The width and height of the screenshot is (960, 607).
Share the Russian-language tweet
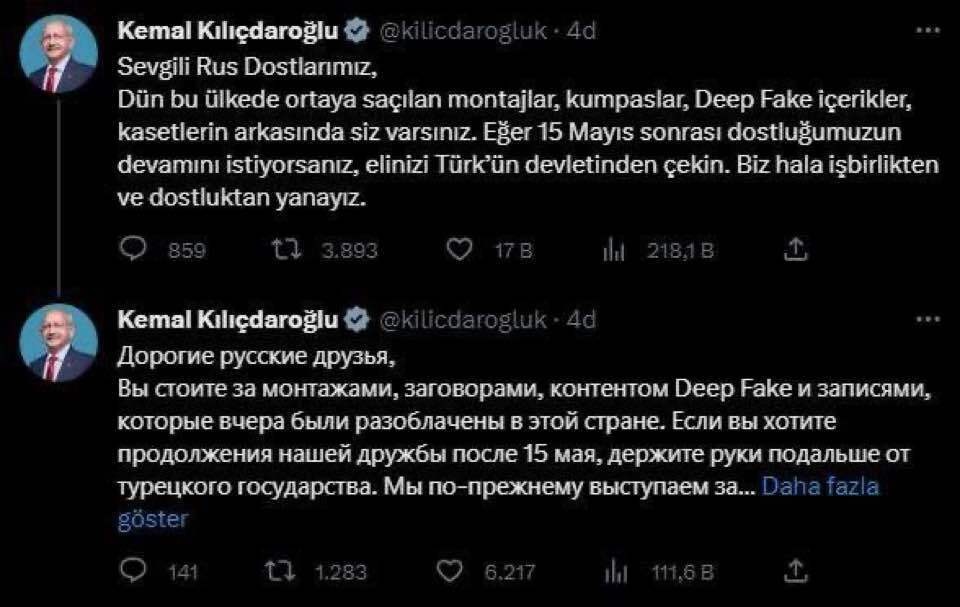(x=796, y=572)
